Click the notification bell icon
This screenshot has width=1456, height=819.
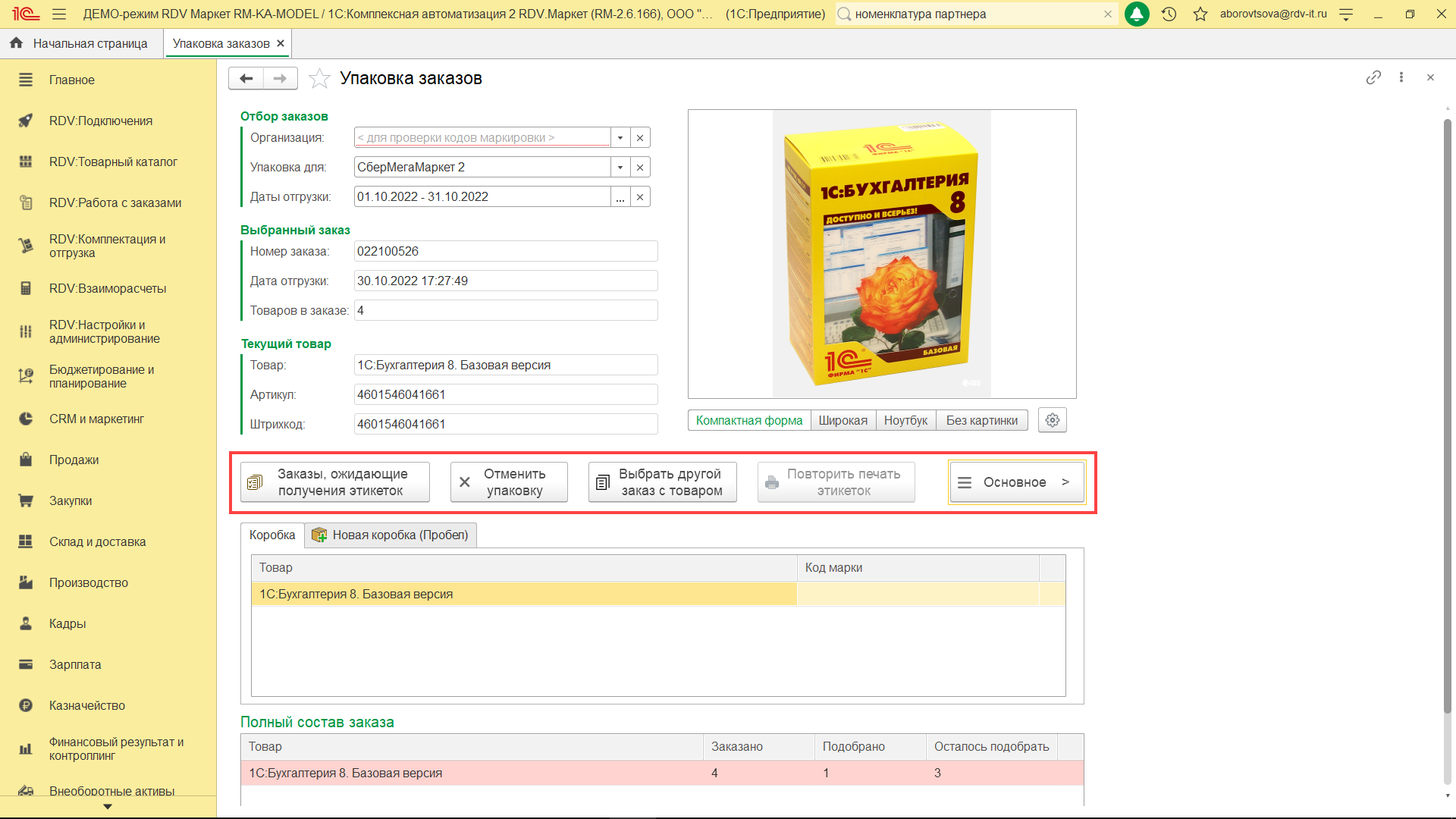[x=1137, y=14]
